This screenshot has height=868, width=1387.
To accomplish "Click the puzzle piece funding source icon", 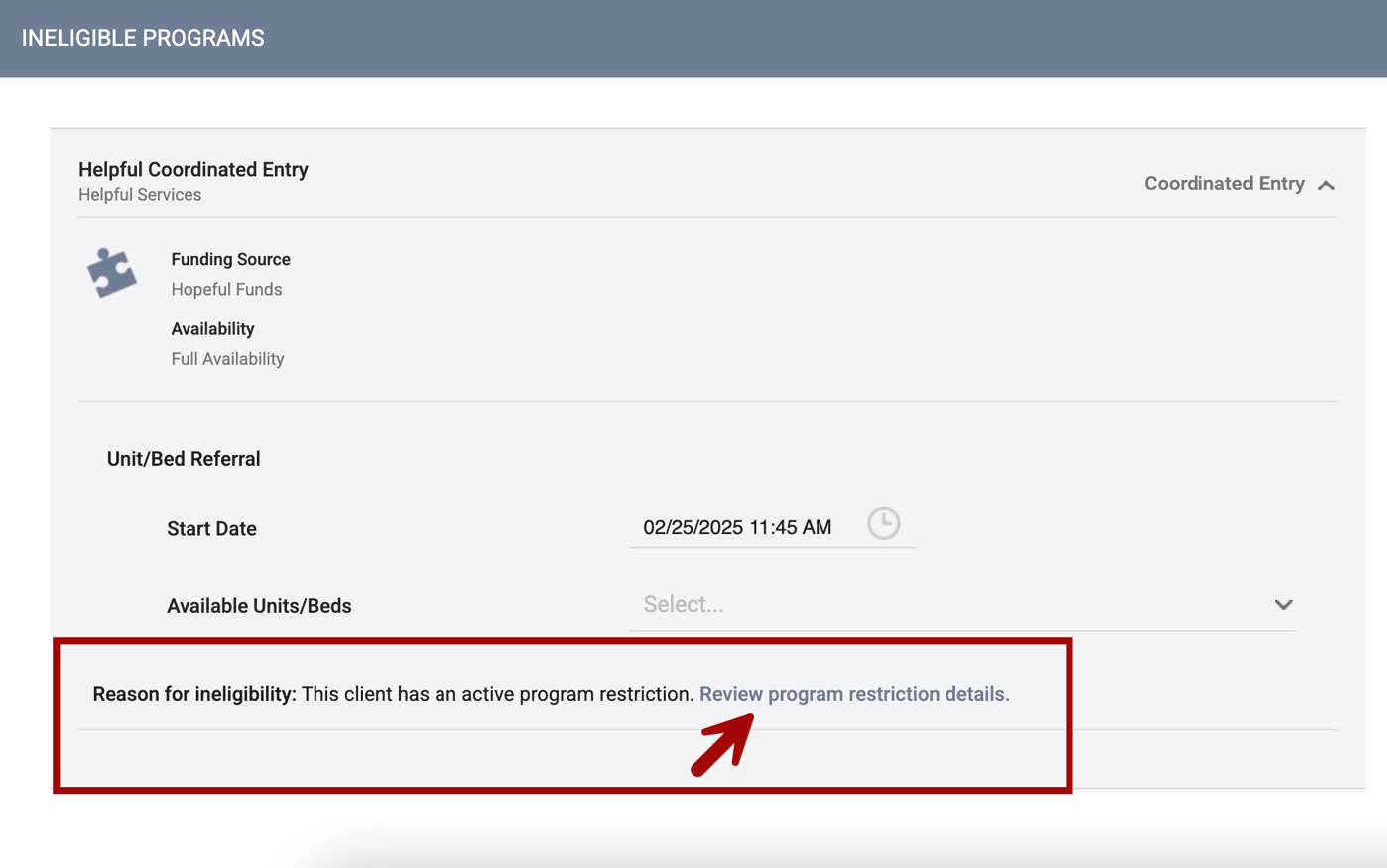I will [x=112, y=271].
